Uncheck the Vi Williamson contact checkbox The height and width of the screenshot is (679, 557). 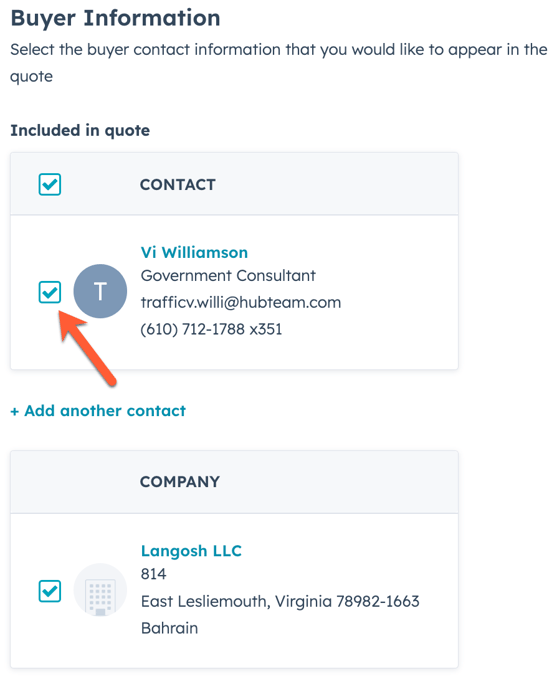coord(50,292)
